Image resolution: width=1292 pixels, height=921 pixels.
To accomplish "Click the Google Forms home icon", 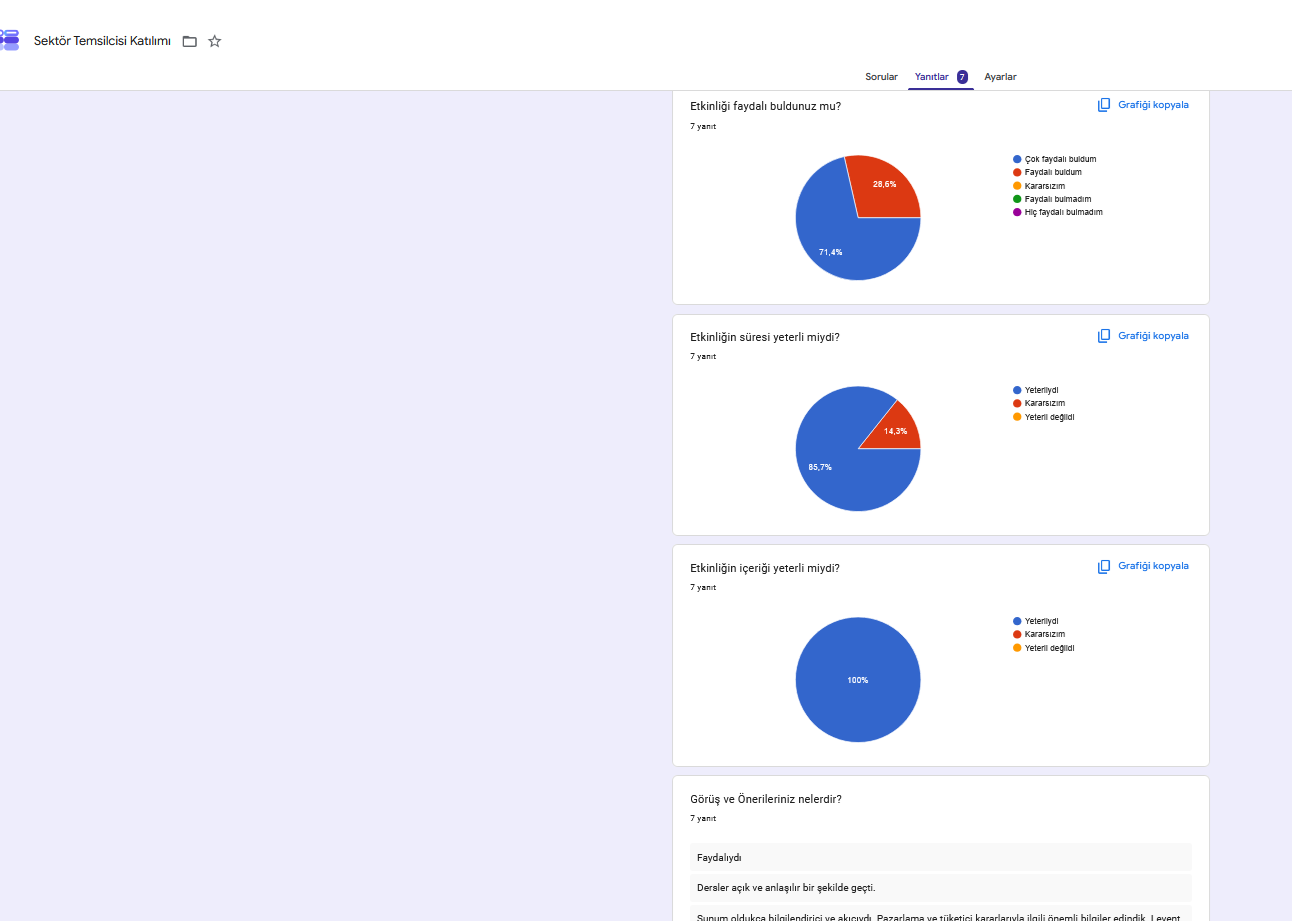I will click(9, 40).
